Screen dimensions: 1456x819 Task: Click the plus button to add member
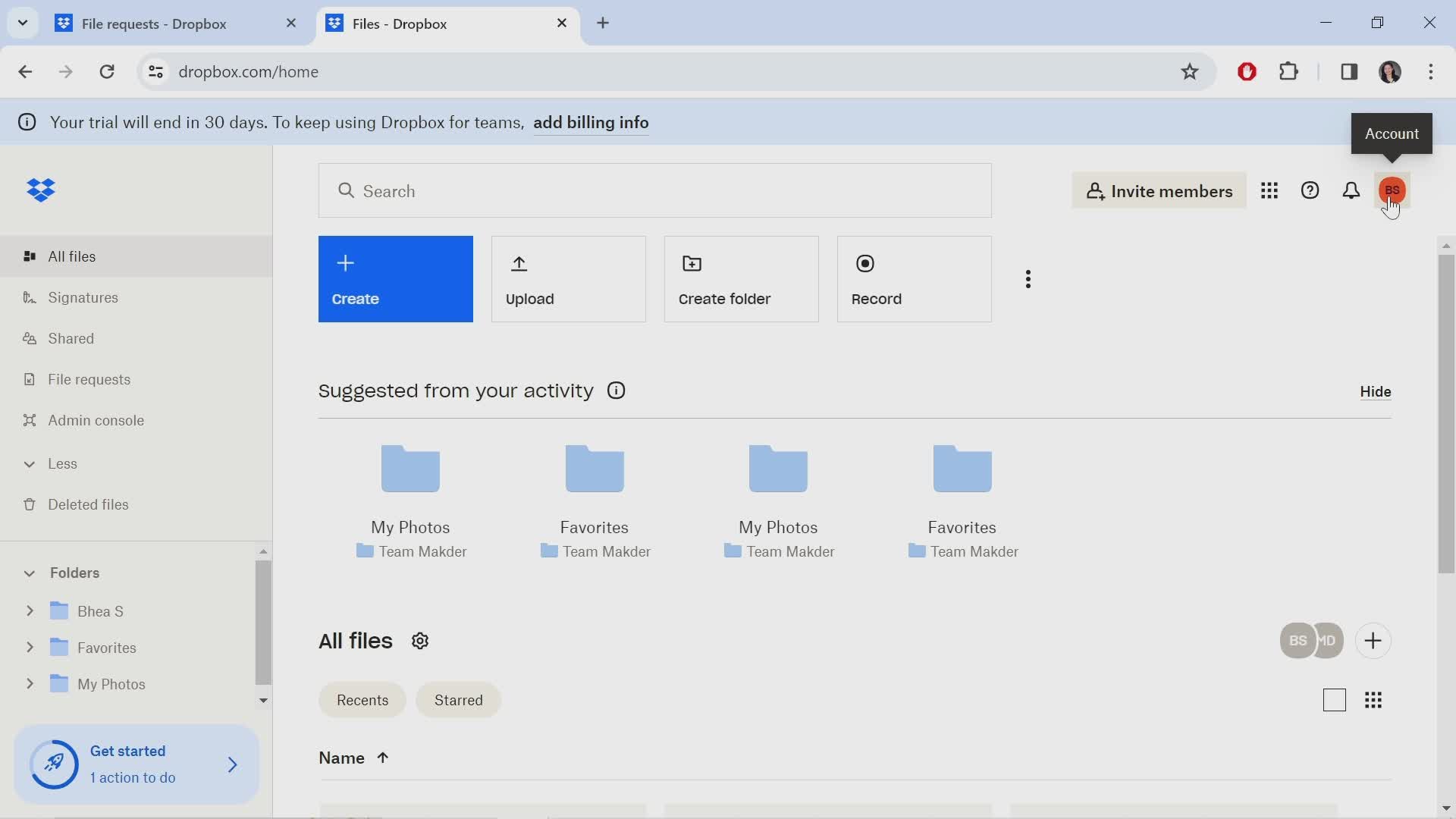click(1373, 641)
